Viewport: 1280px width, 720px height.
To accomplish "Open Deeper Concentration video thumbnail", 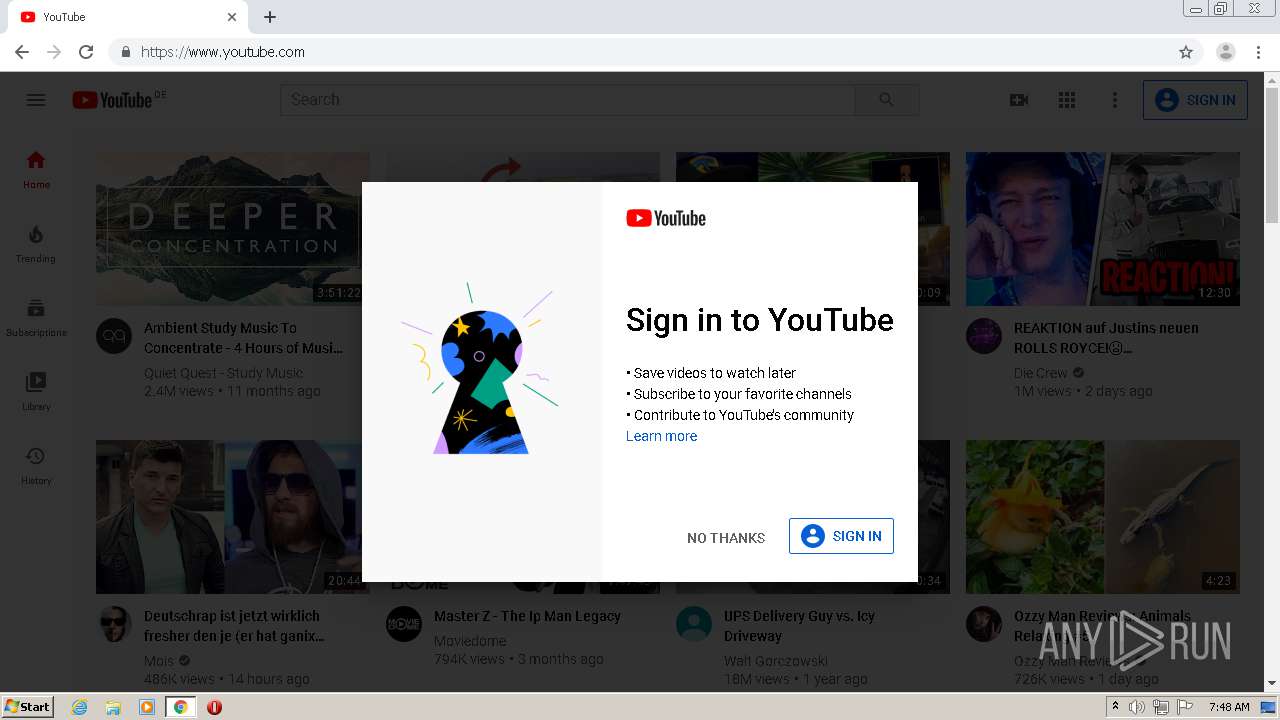I will [x=232, y=229].
